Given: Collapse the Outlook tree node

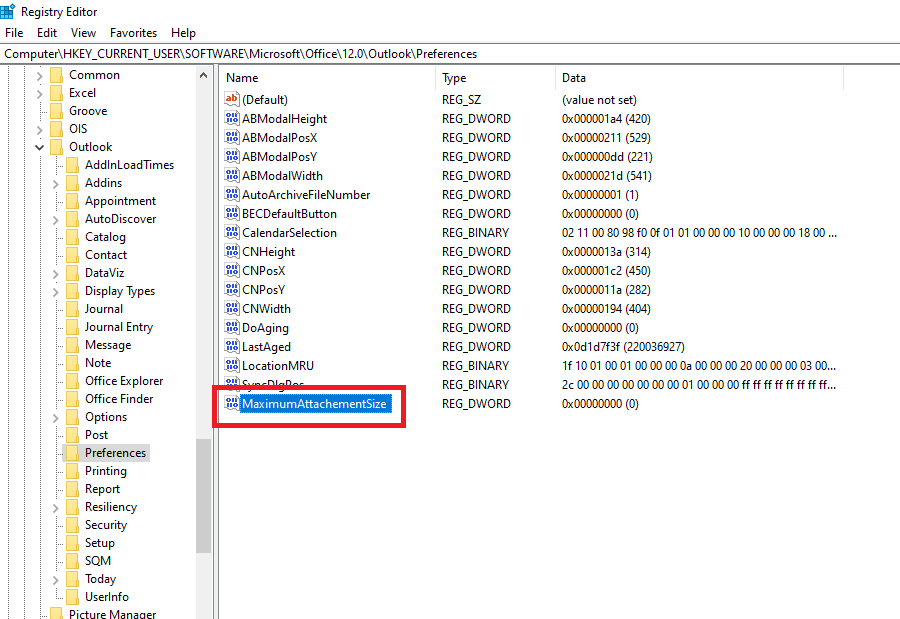Looking at the screenshot, I should pos(41,147).
